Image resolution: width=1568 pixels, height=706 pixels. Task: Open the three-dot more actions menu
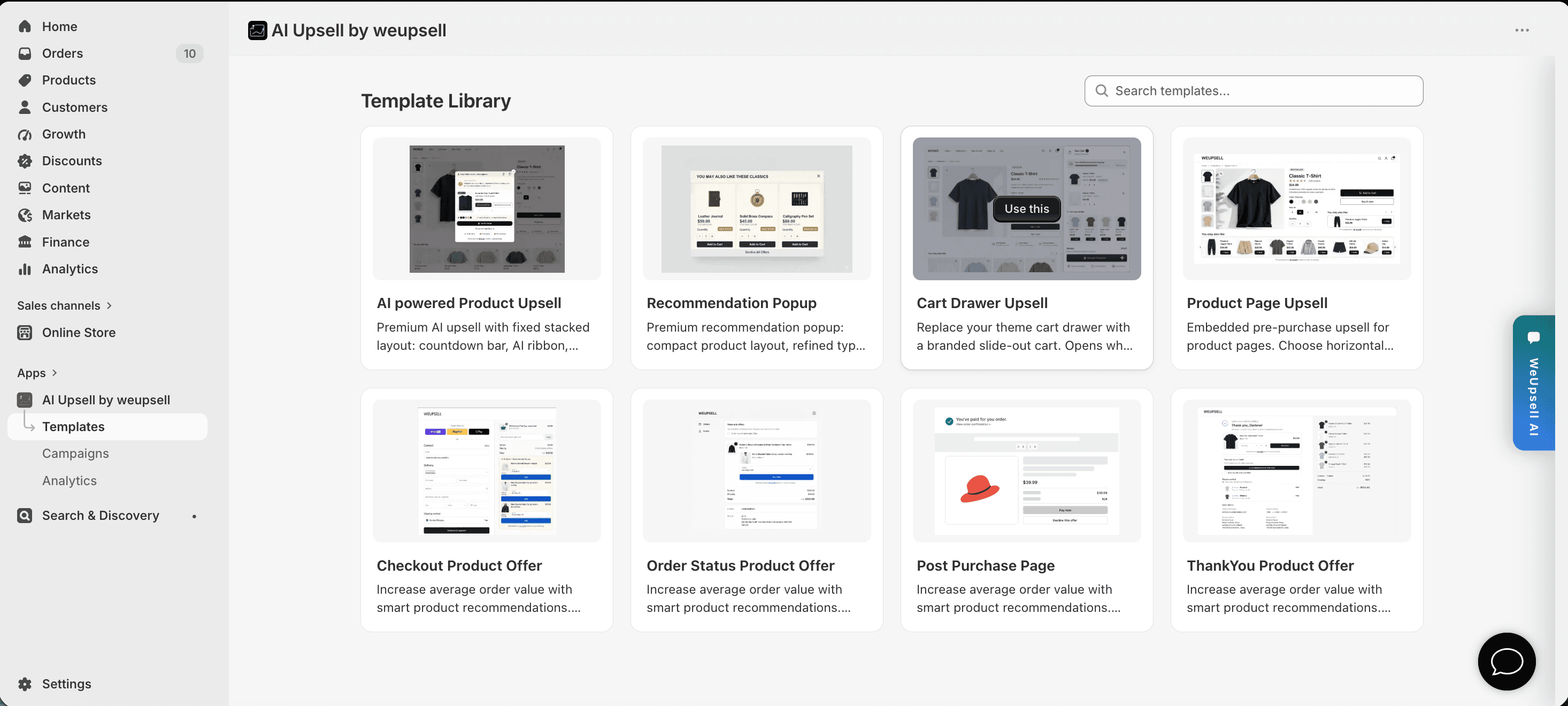point(1521,30)
